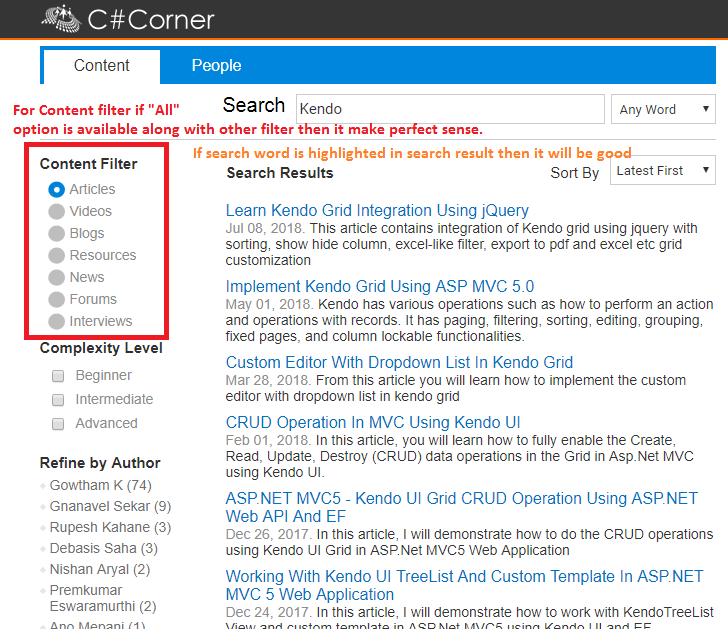Filter by author Rupesh Kahane (3)
Viewport: 728px width, 629px height.
coord(110,527)
